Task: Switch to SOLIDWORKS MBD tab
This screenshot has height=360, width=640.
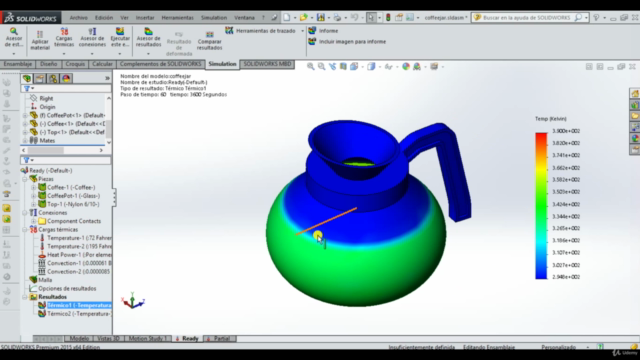Action: pyautogui.click(x=267, y=64)
